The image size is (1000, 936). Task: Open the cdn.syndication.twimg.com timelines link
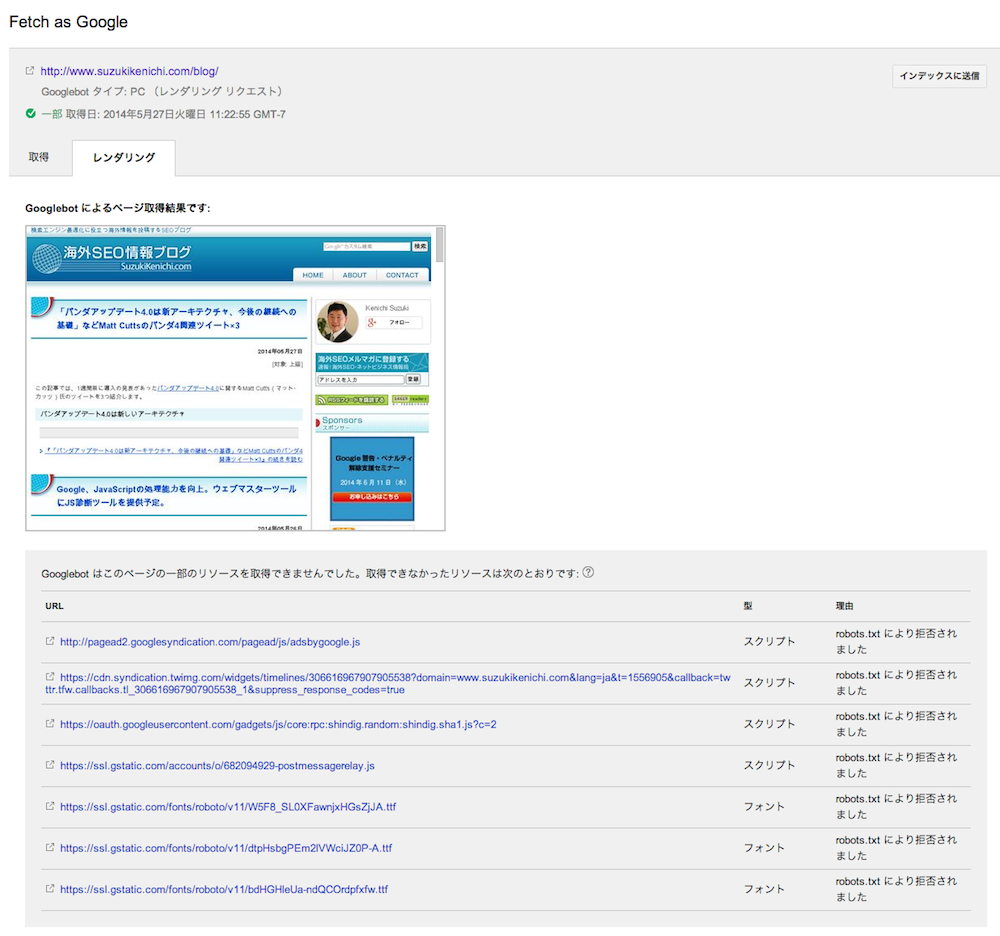388,684
